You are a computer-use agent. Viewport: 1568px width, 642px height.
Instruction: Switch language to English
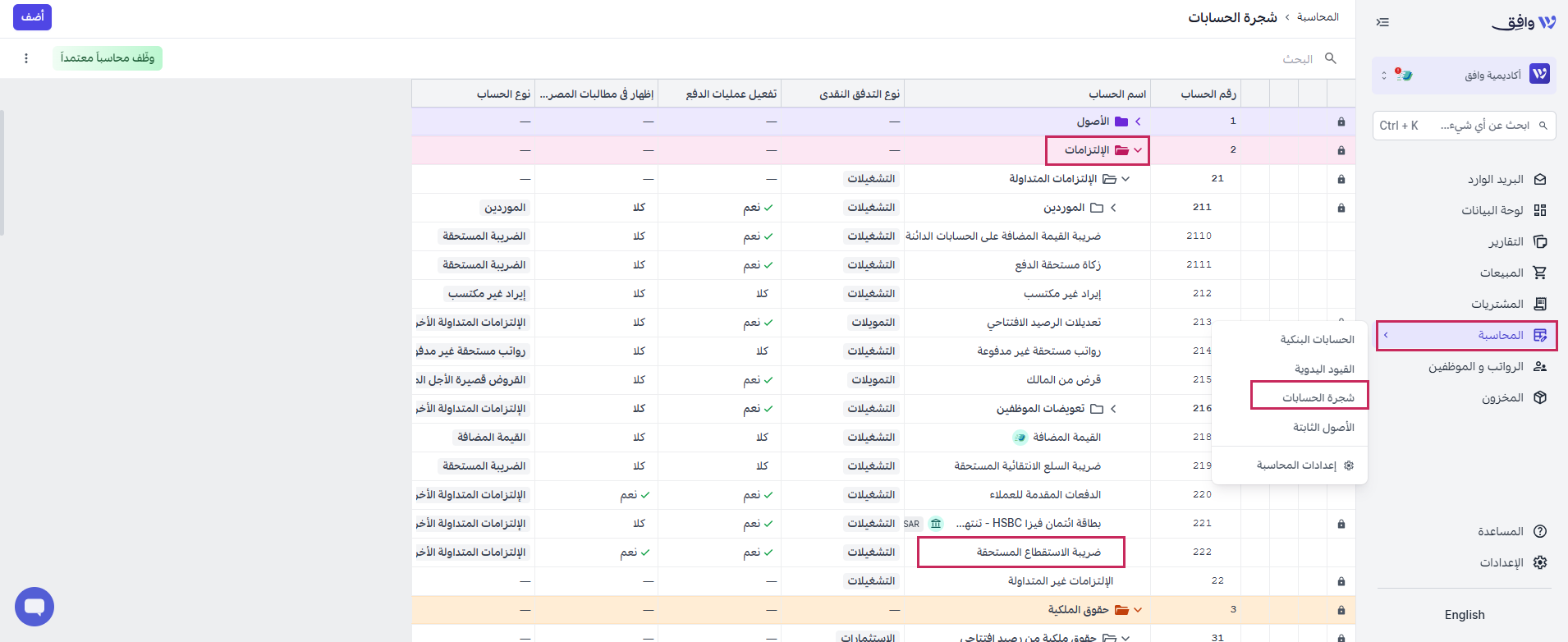(1465, 615)
